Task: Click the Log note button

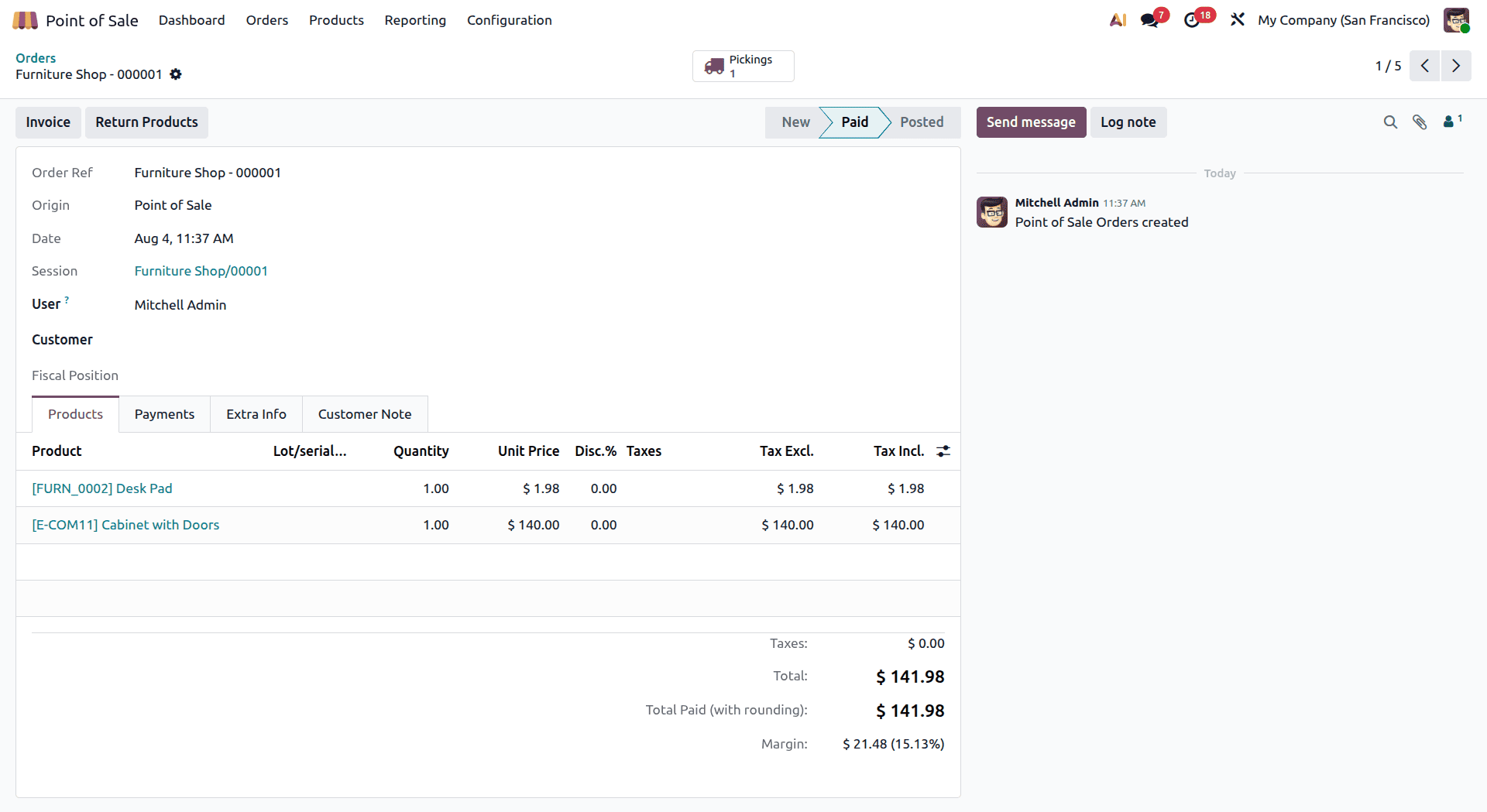Action: [x=1128, y=122]
